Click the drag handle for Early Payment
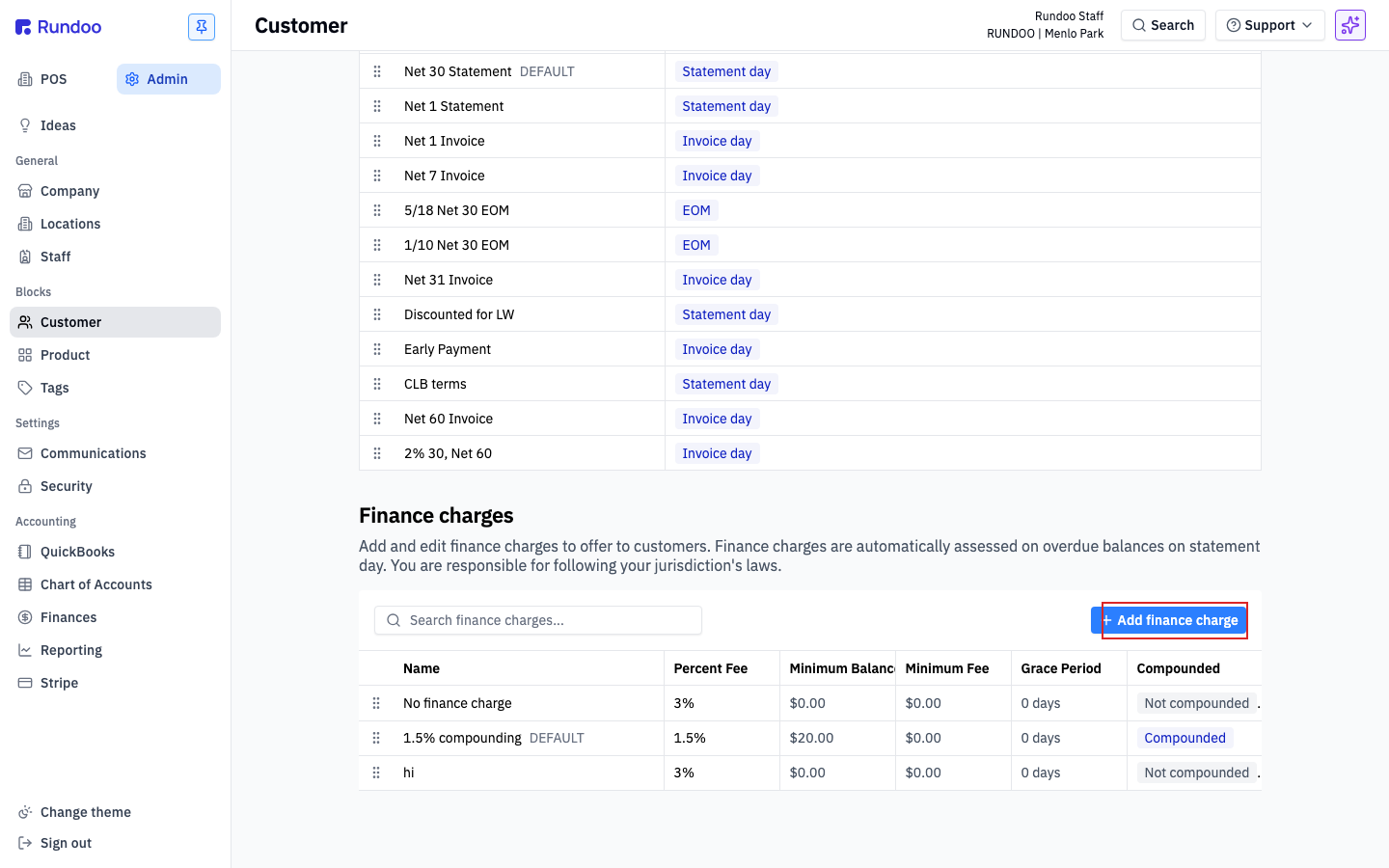 click(377, 349)
